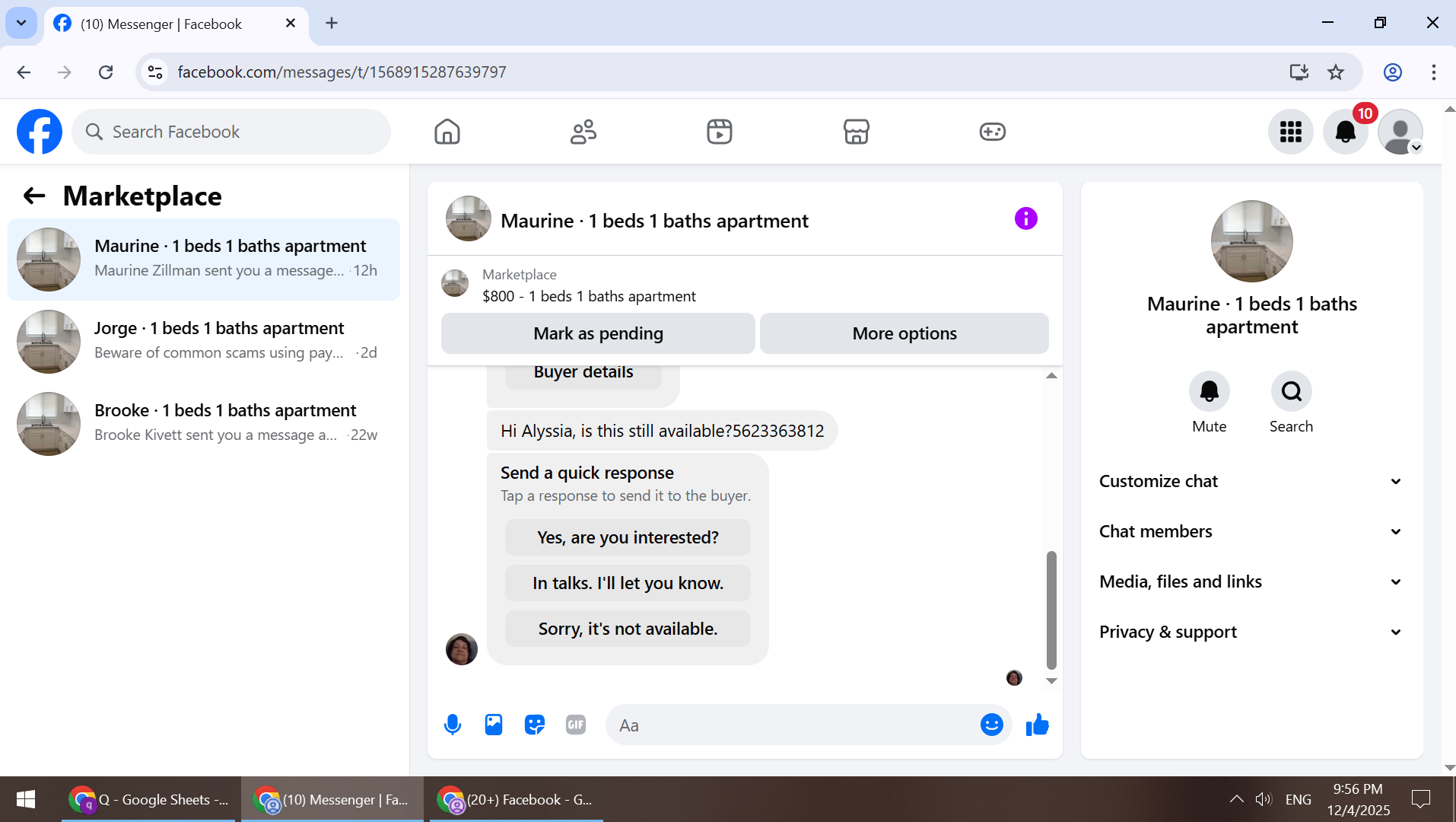This screenshot has height=822, width=1456.
Task: Open the Friends icon in top navigation
Action: (583, 132)
